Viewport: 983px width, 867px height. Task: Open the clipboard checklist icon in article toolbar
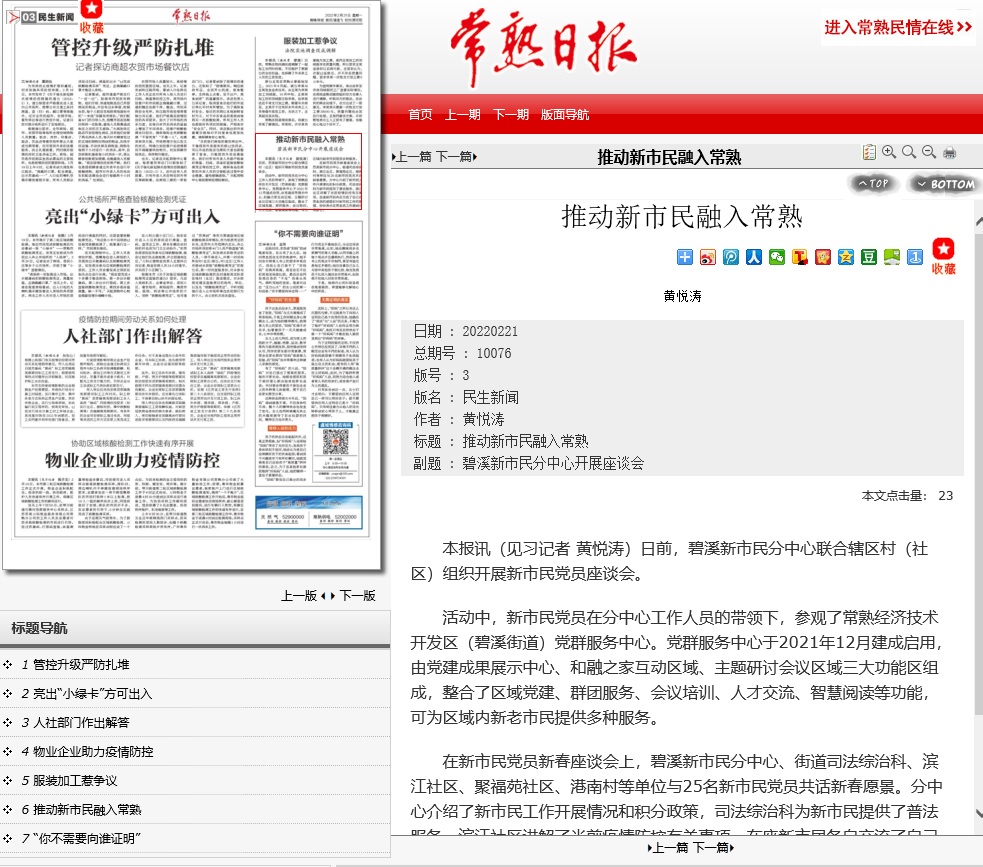869,152
